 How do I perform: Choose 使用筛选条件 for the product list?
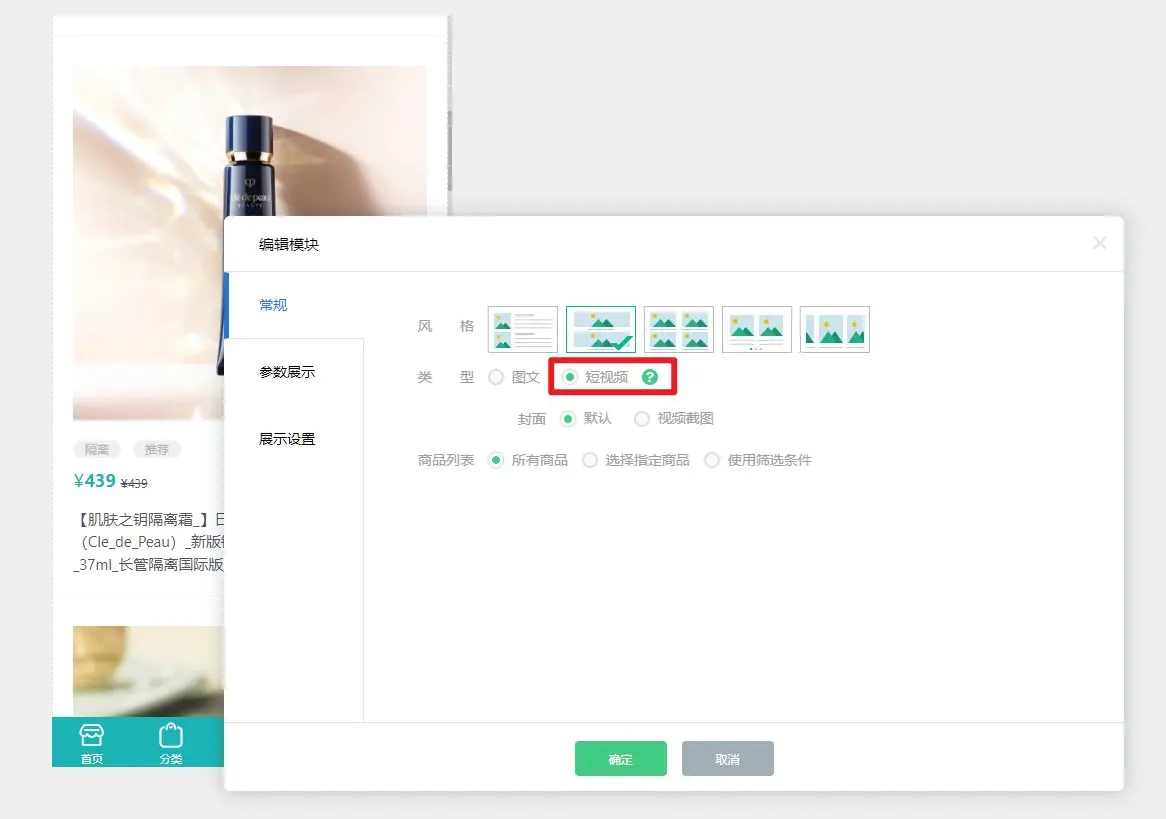click(712, 460)
